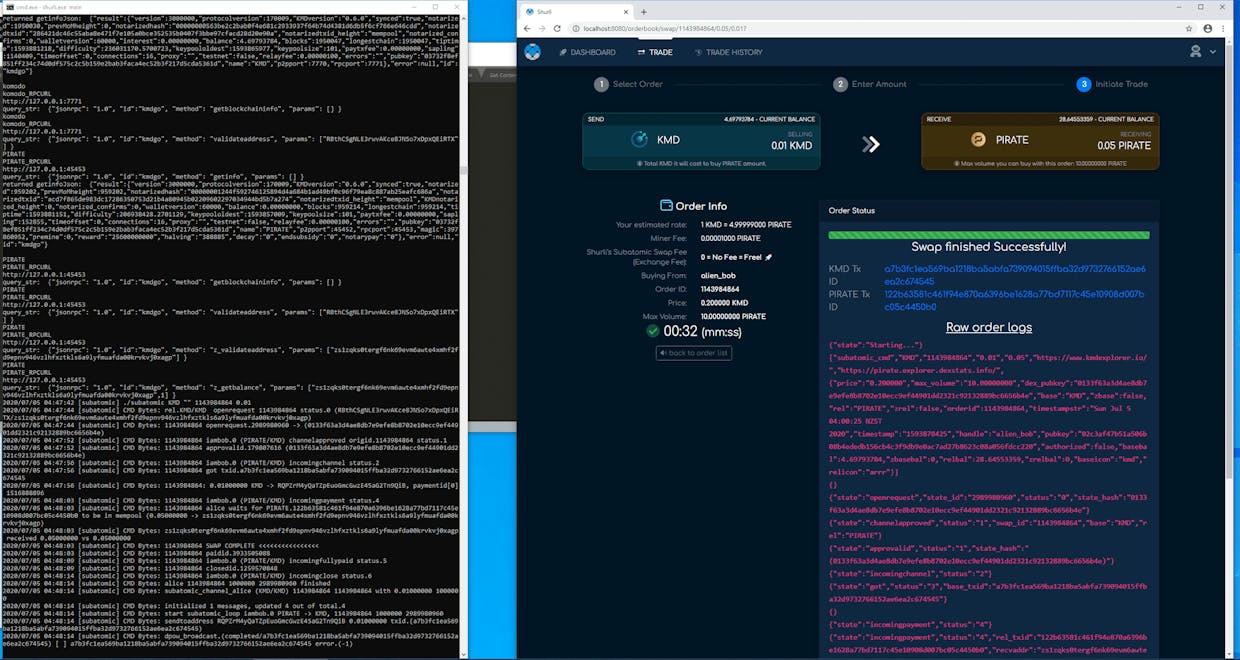This screenshot has width=1240, height=660.
Task: Bookmark this page with the star icon
Action: point(1188,29)
